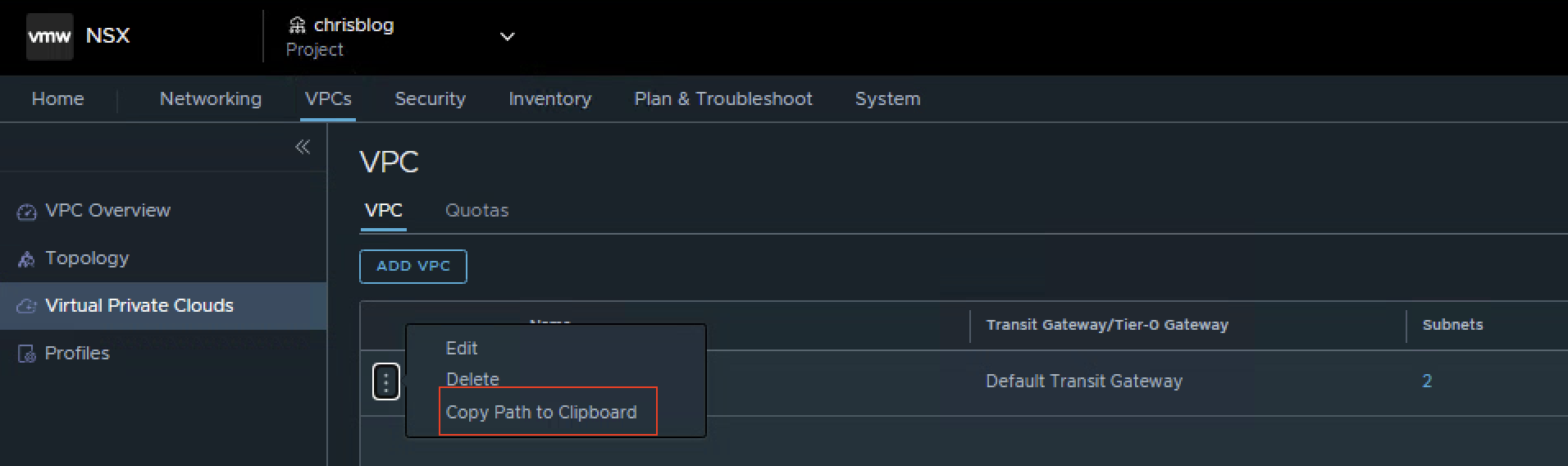Click the VMware NSX logo icon
The width and height of the screenshot is (1568, 466).
[49, 36]
